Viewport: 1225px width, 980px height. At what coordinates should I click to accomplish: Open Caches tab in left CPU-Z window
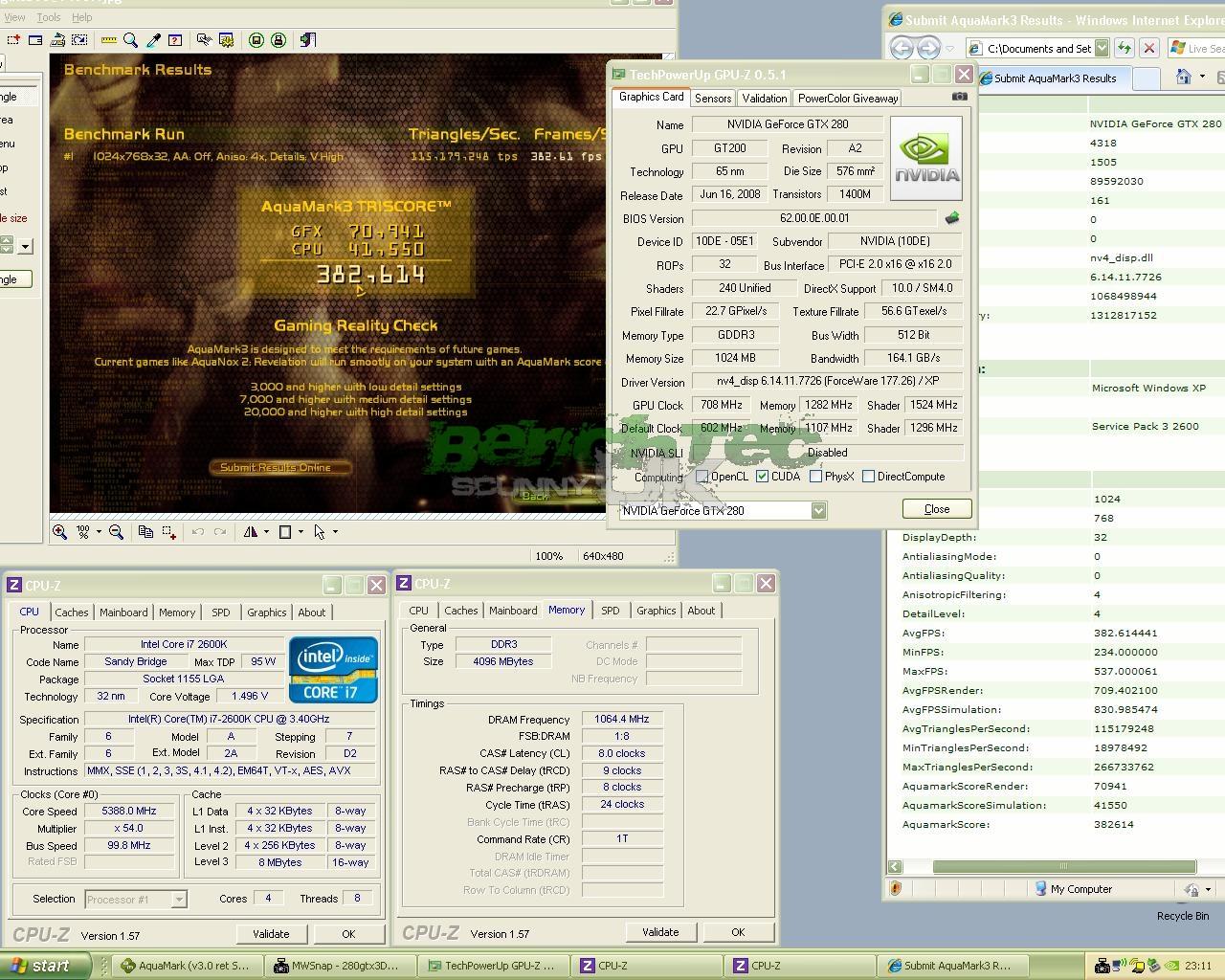72,612
